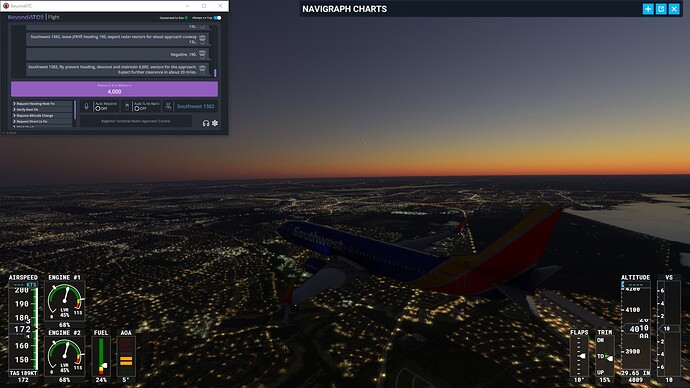Click the Fuel level bar indicator
The width and height of the screenshot is (690, 388).
pyautogui.click(x=101, y=356)
